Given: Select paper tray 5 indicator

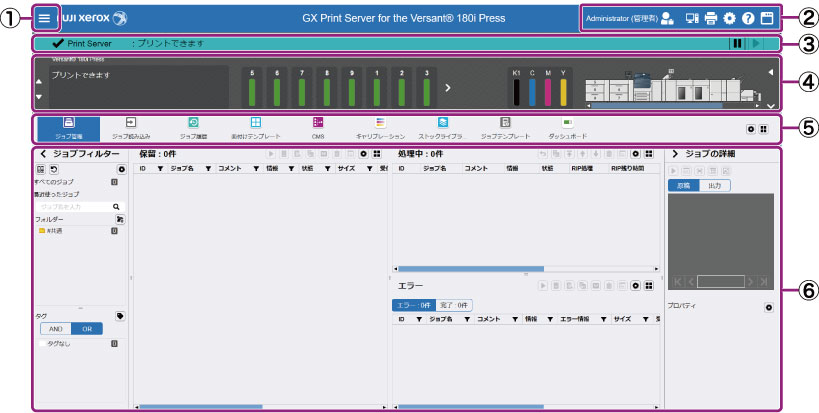Looking at the screenshot, I should (252, 88).
